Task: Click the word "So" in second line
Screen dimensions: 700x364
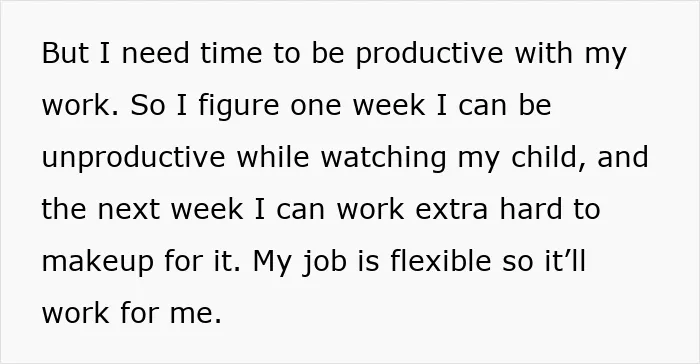Action: coord(147,105)
